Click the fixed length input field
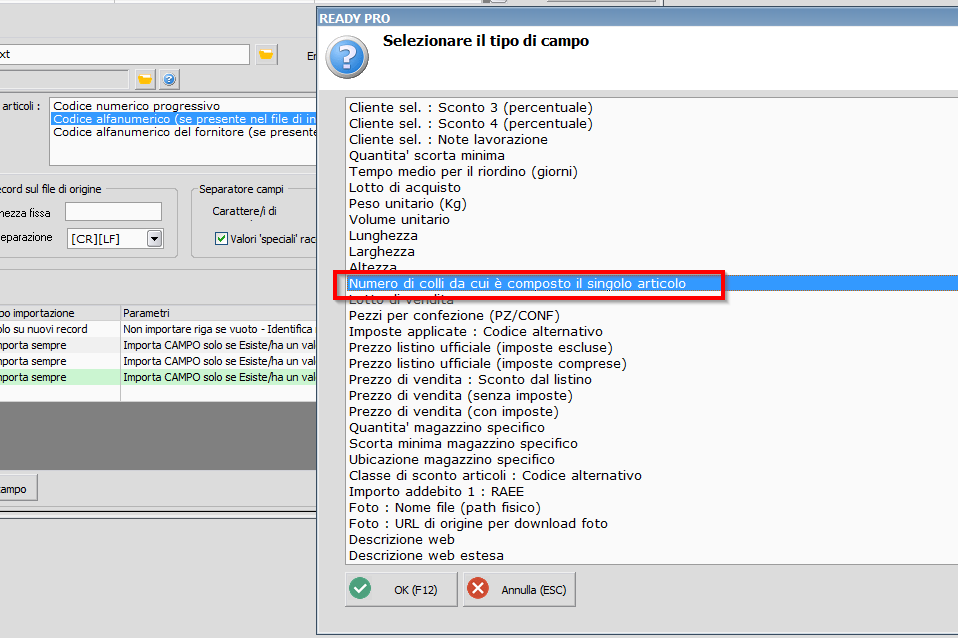Viewport: 958px width, 638px height. pyautogui.click(x=114, y=211)
